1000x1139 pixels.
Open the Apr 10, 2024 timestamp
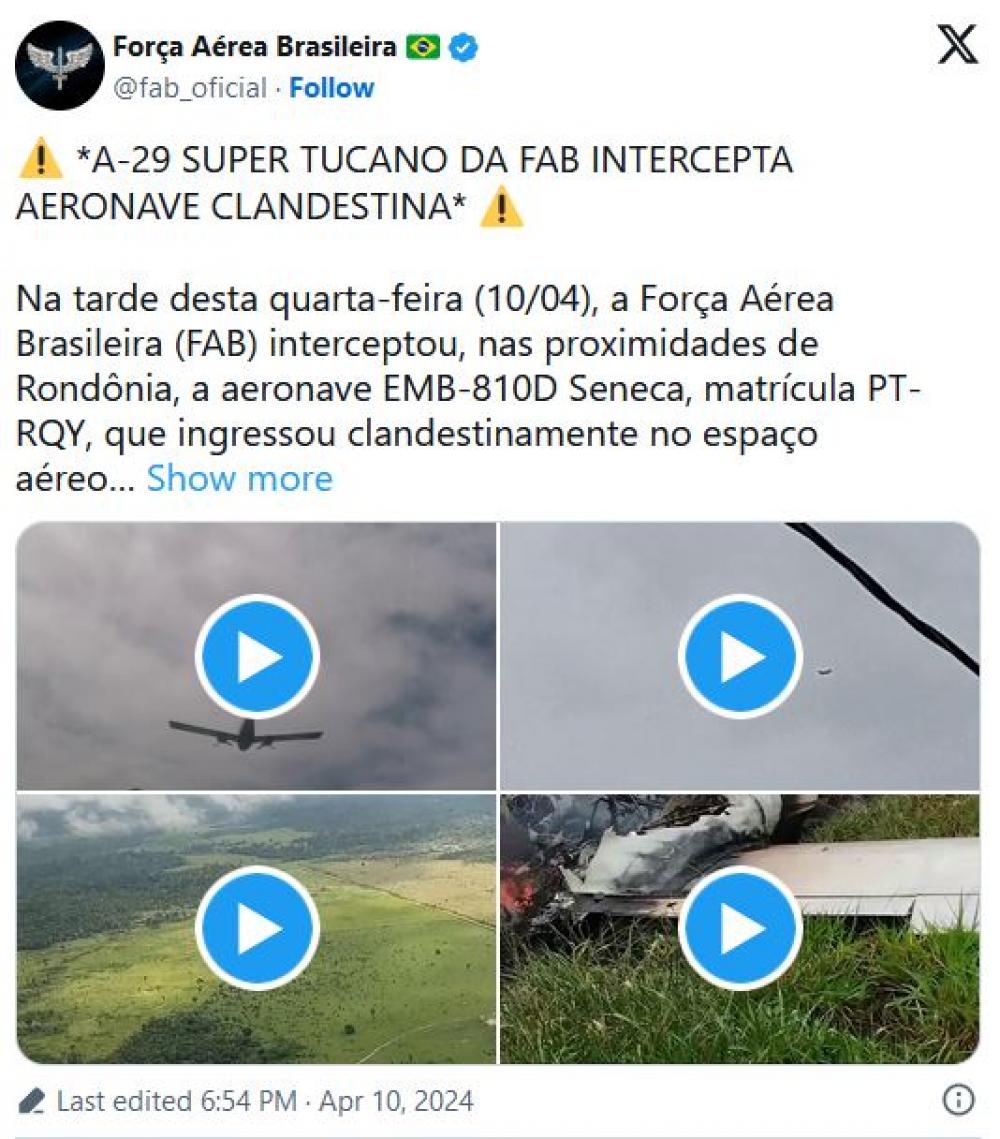click(x=396, y=1101)
